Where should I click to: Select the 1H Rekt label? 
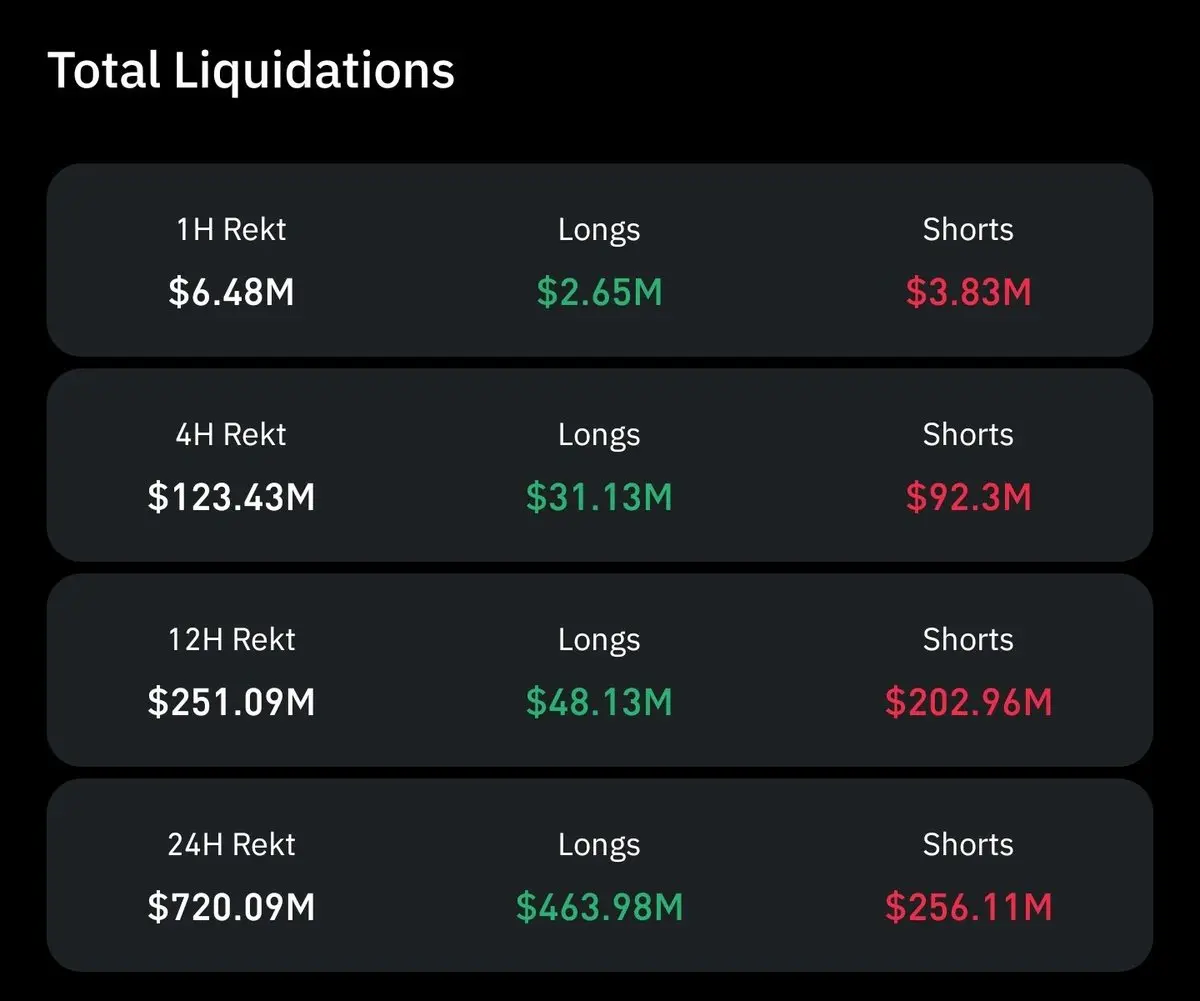[x=231, y=230]
